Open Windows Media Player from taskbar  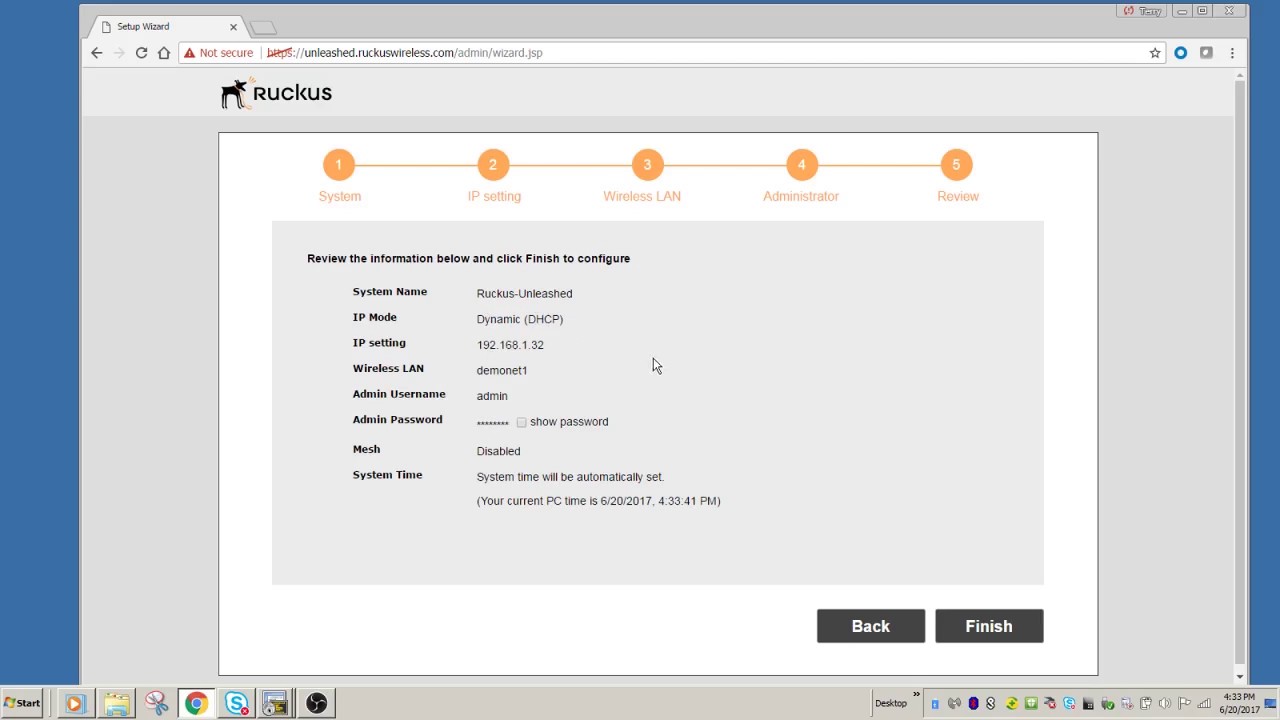74,703
